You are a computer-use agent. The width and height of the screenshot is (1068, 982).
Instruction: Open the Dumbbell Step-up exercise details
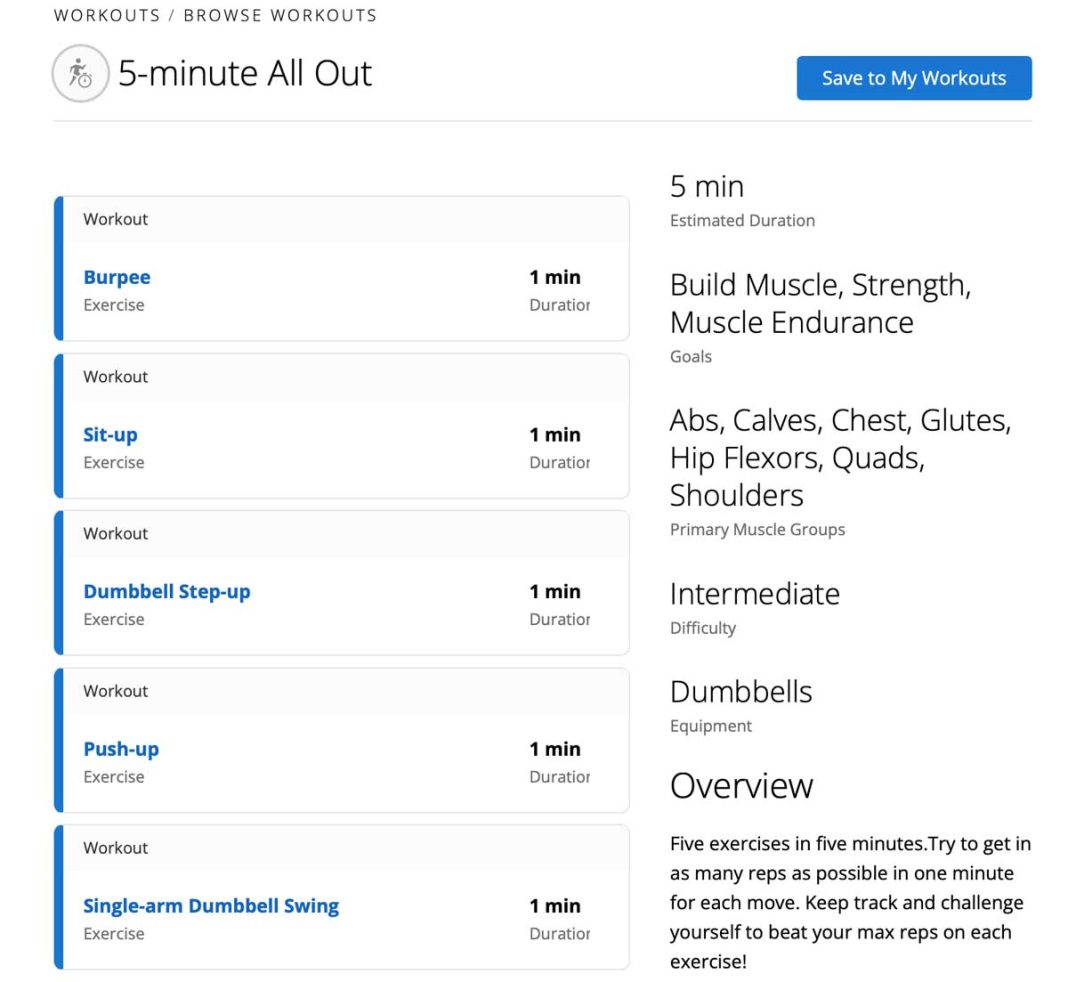coord(166,591)
